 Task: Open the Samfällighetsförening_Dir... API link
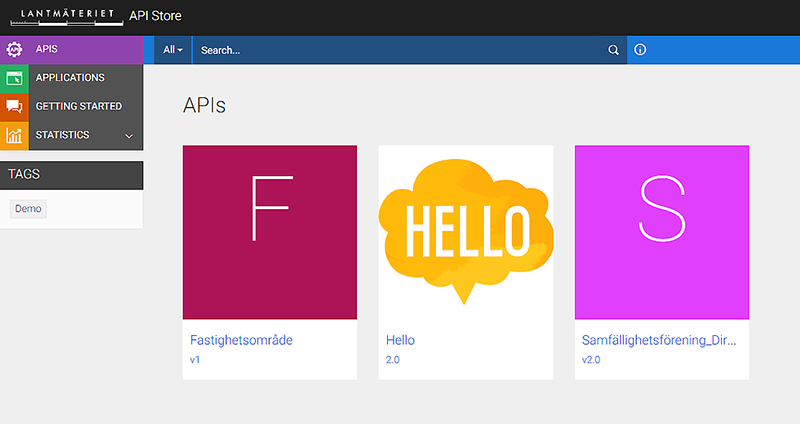(x=659, y=340)
